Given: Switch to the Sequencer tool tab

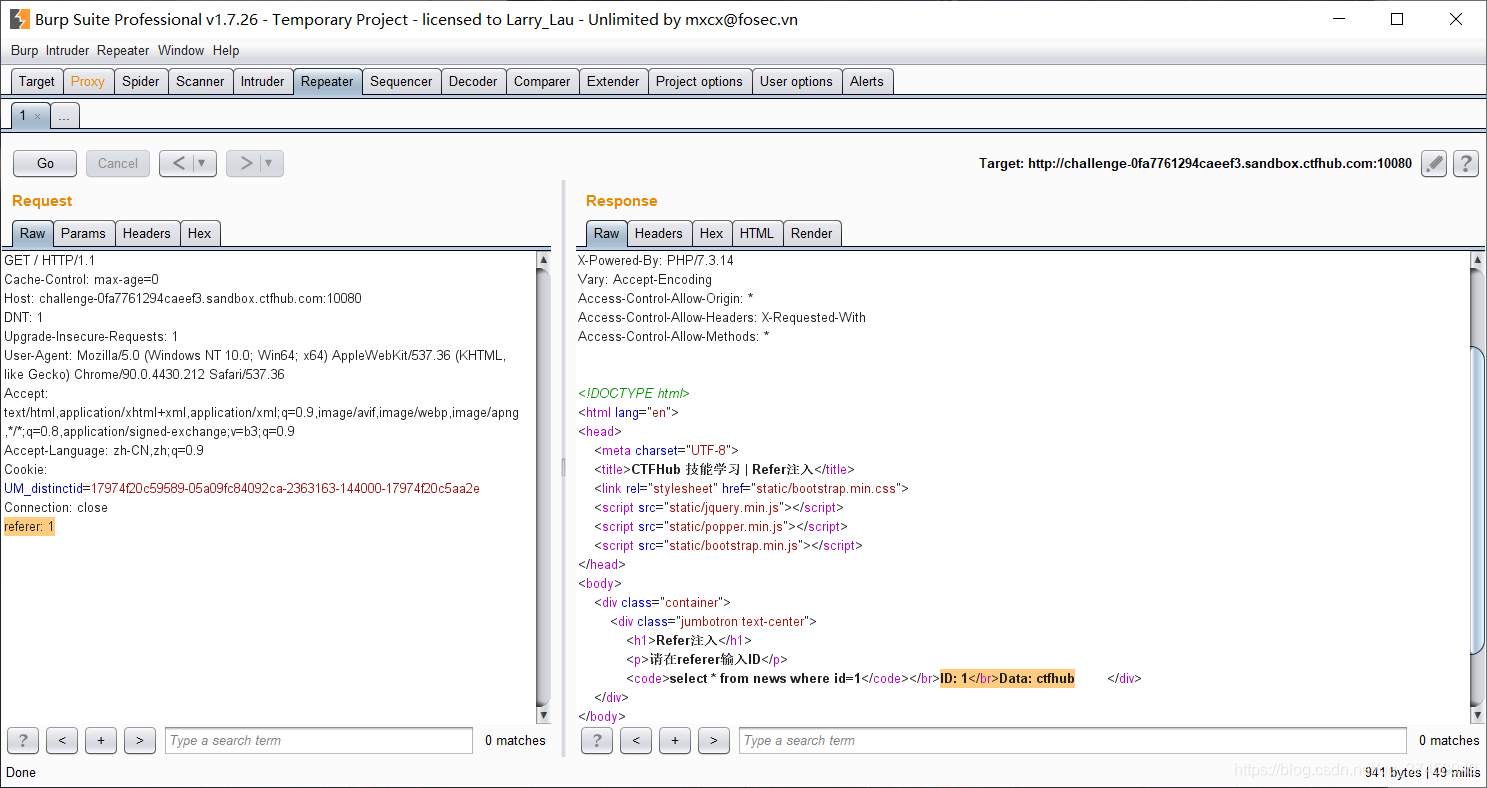Looking at the screenshot, I should 401,81.
